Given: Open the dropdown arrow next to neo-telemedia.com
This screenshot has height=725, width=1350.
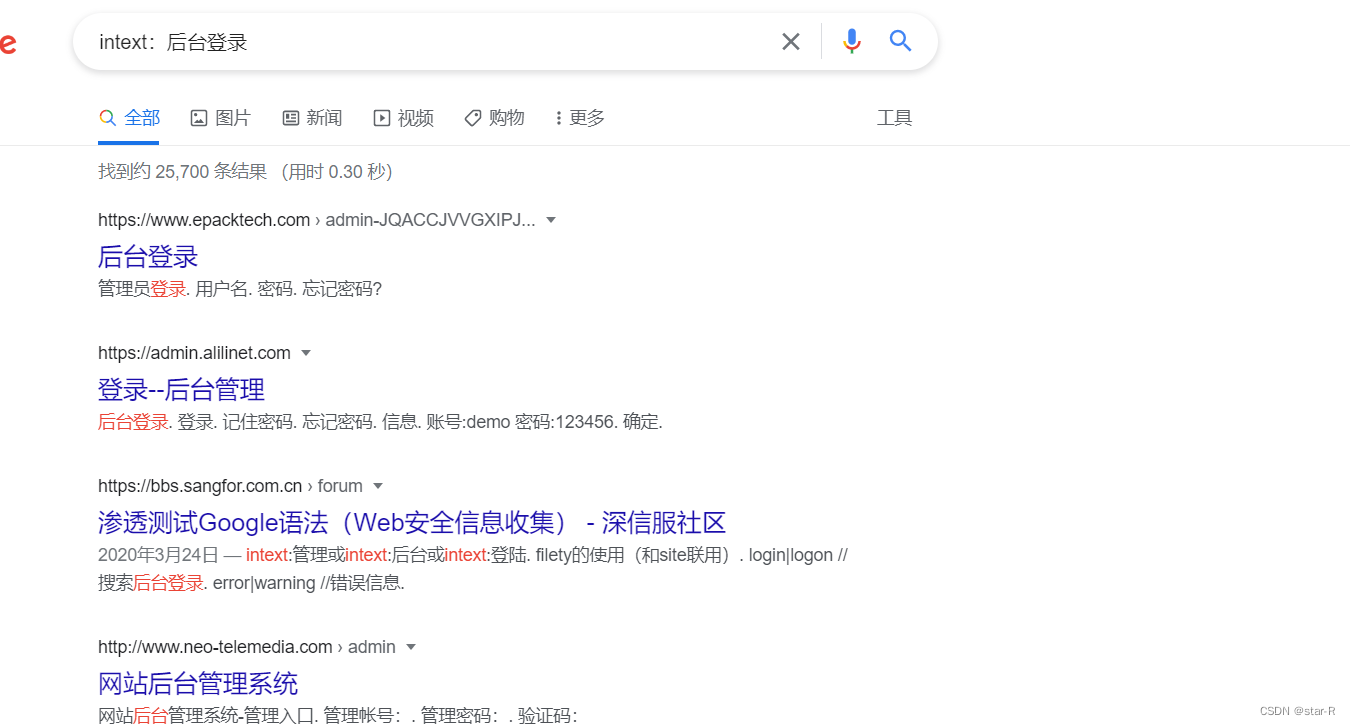Looking at the screenshot, I should [x=411, y=647].
